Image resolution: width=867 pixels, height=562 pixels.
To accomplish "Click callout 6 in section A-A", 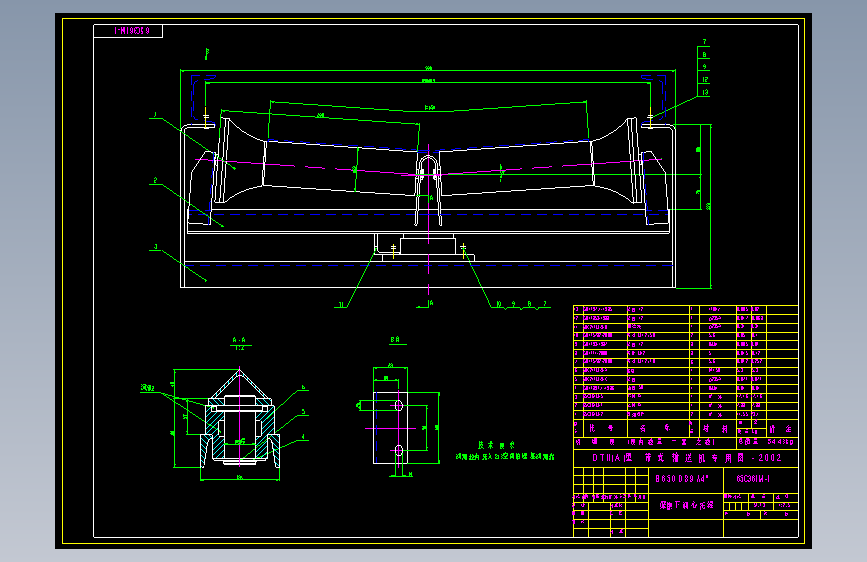I will [303, 388].
